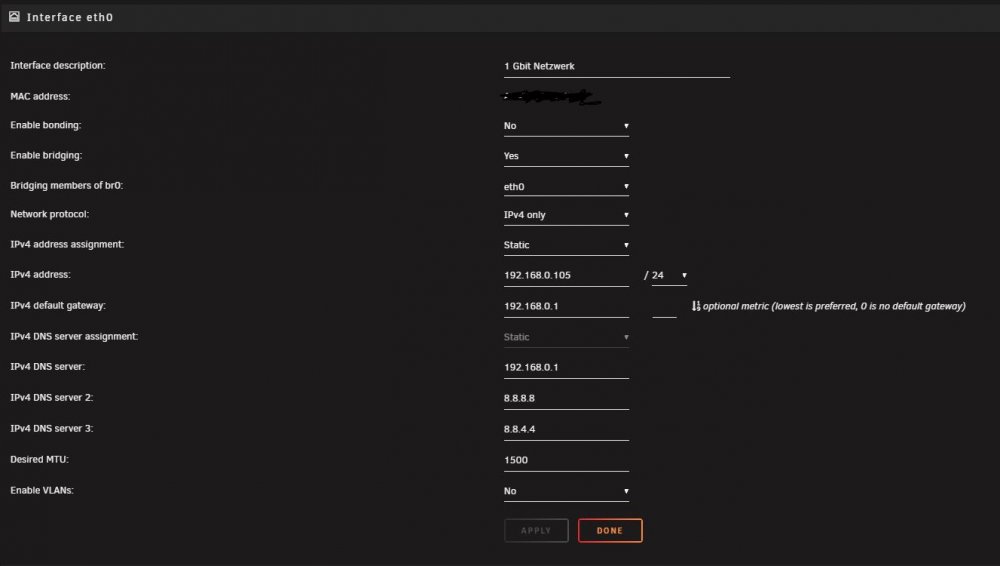The width and height of the screenshot is (1000, 566).
Task: Open IPv4 address assignment dropdown
Action: [x=566, y=245]
